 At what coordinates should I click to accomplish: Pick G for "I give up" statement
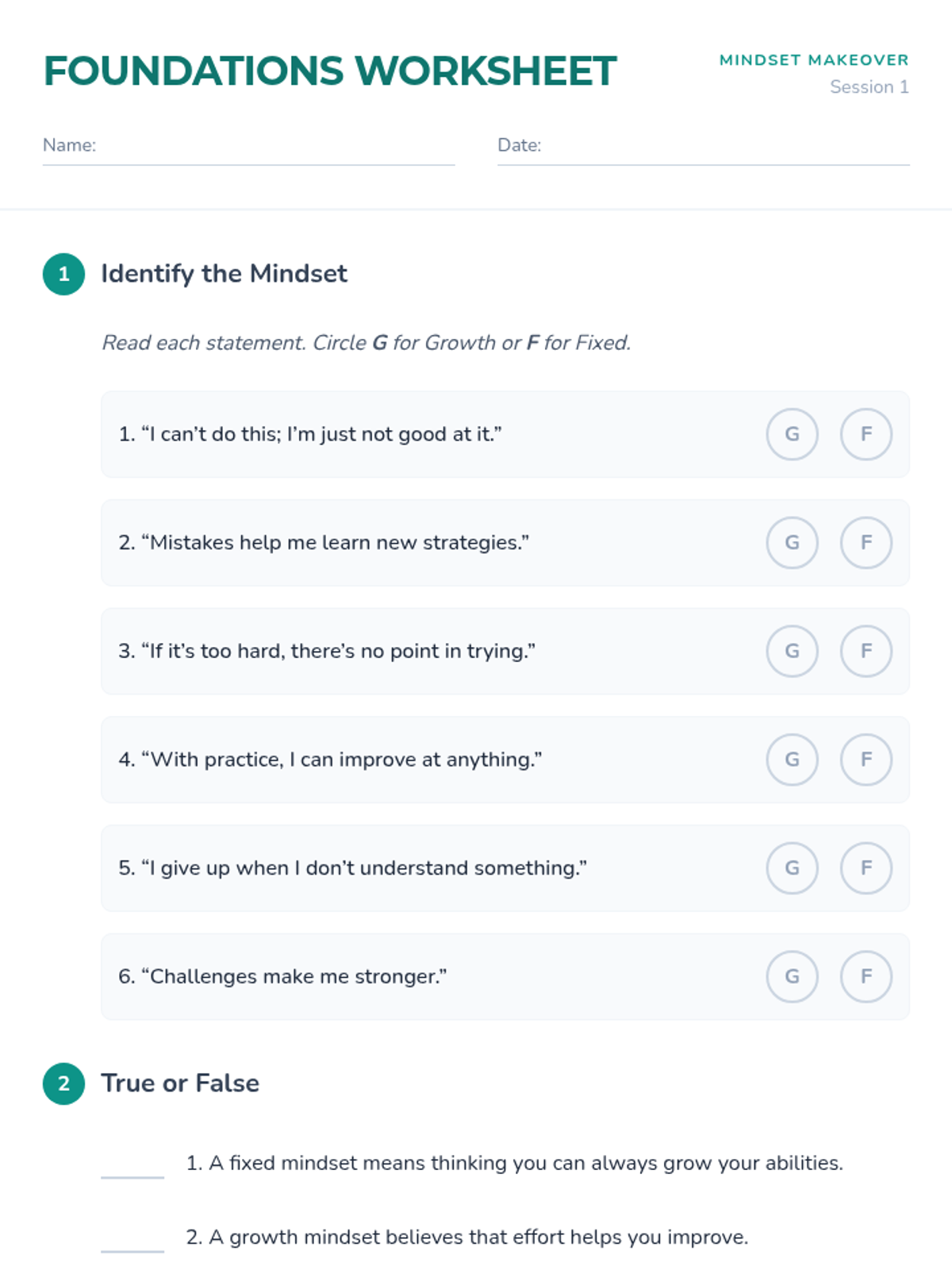(792, 868)
